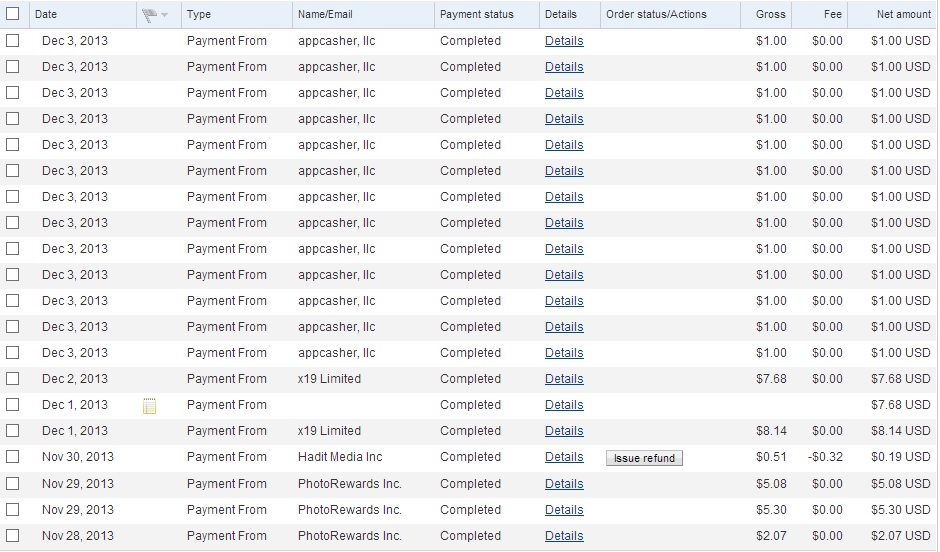This screenshot has width=940, height=552.
Task: Click the Payment status column header
Action: click(476, 15)
